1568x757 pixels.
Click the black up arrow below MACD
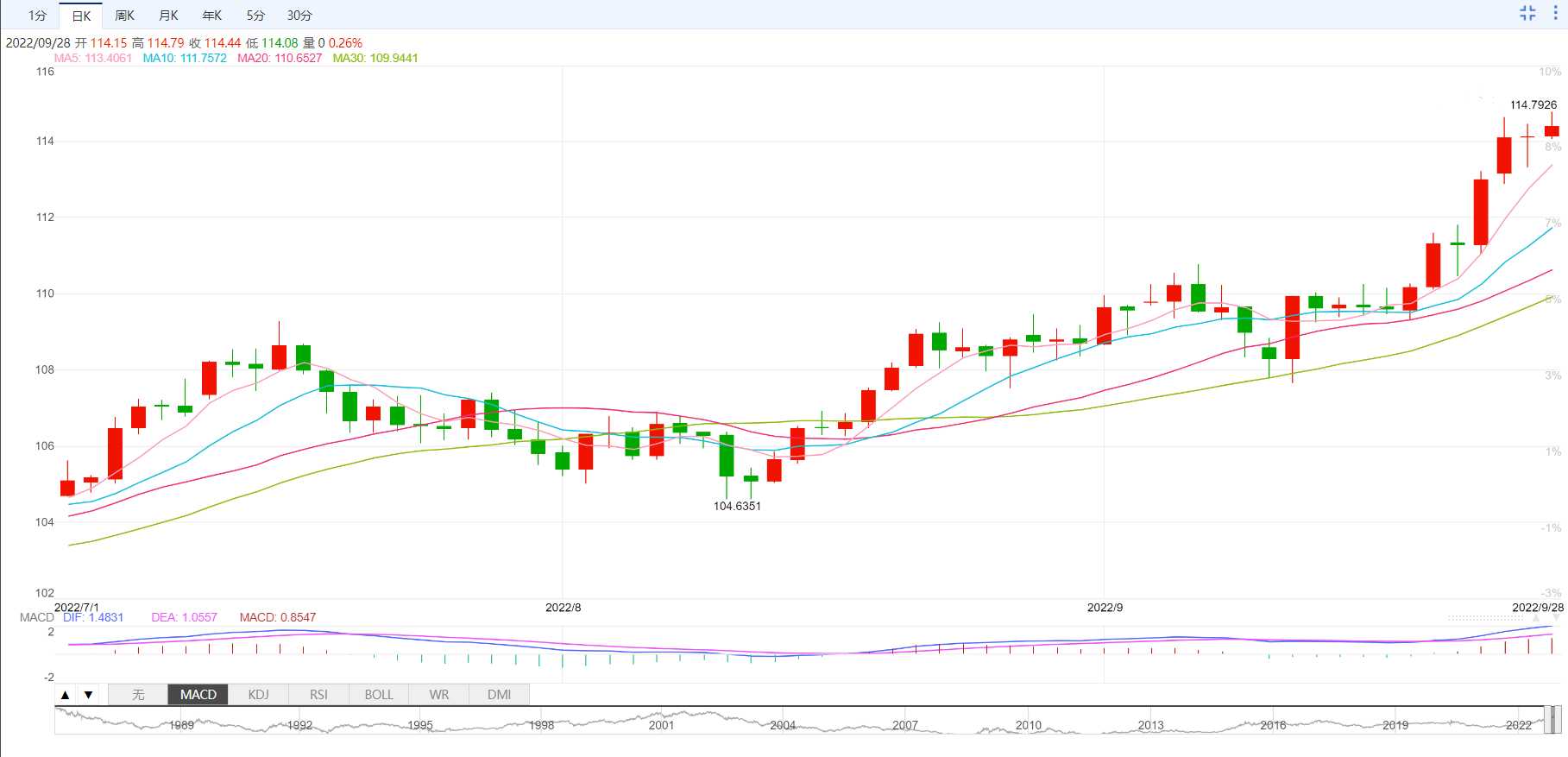pos(66,695)
